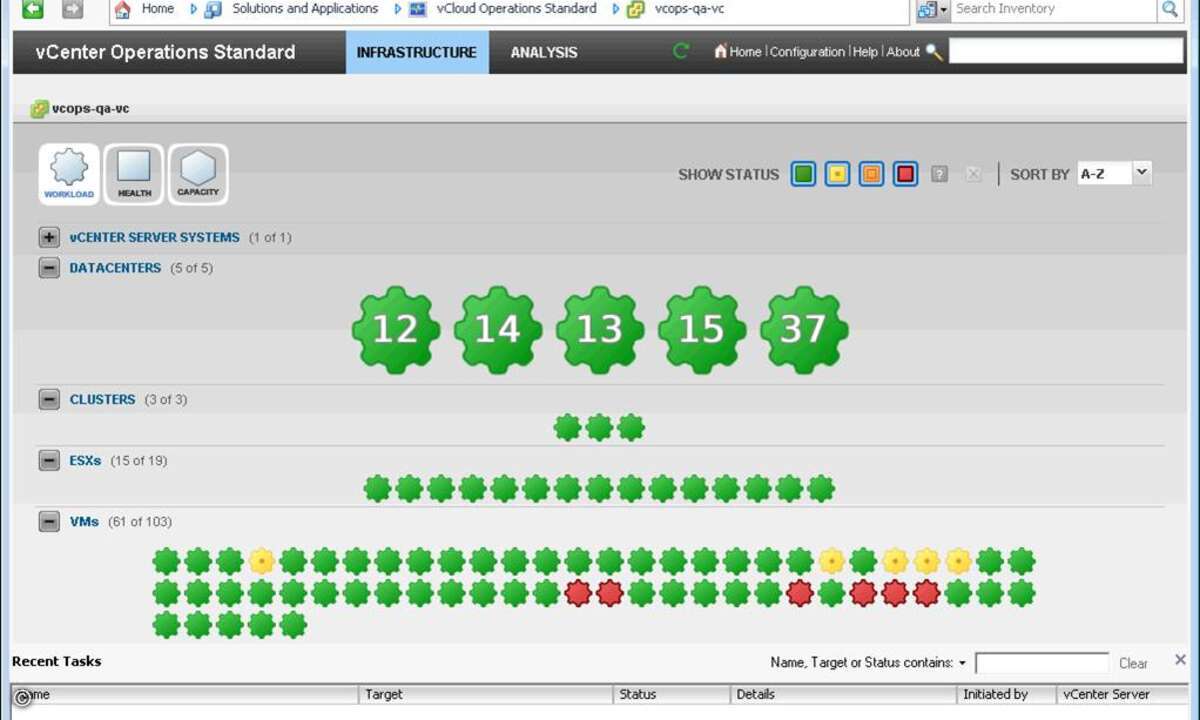The height and width of the screenshot is (720, 1200).
Task: Select the first ESX host badge
Action: point(377,489)
